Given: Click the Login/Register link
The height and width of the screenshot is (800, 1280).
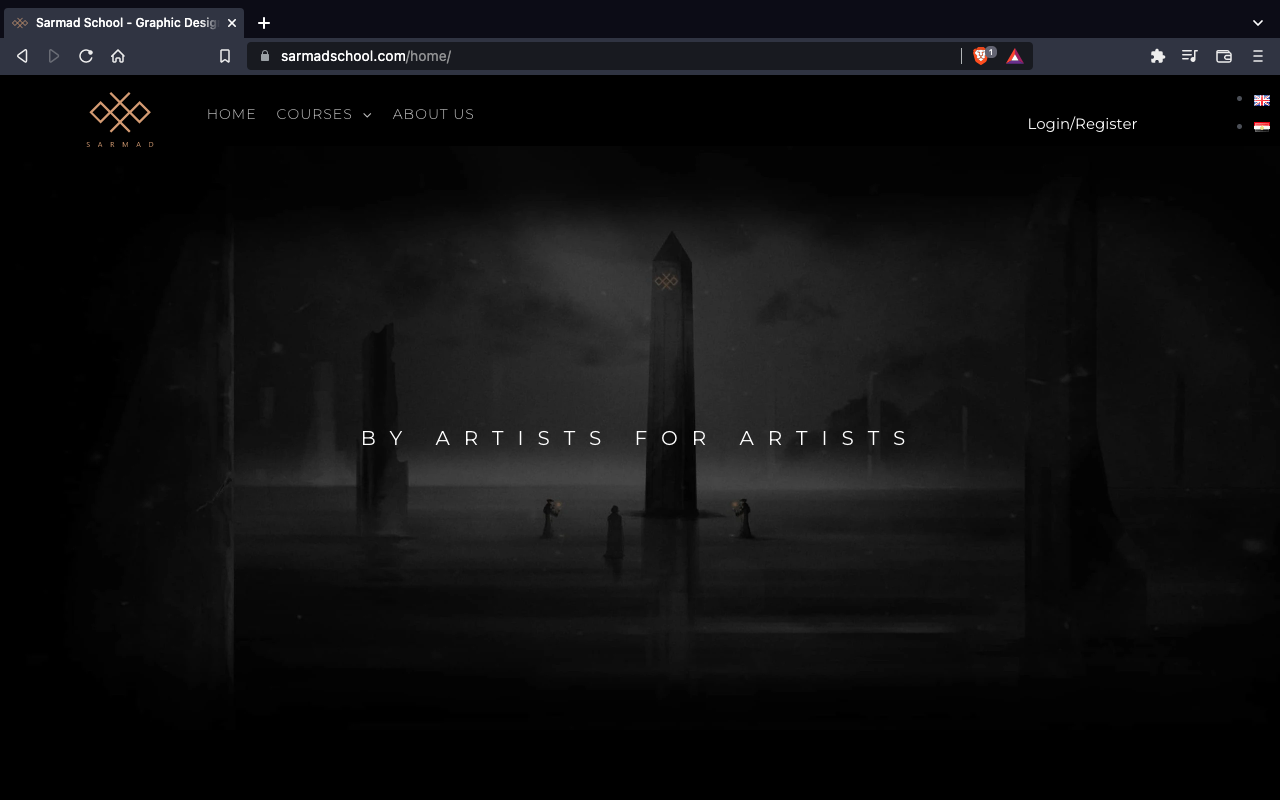Looking at the screenshot, I should [1082, 124].
